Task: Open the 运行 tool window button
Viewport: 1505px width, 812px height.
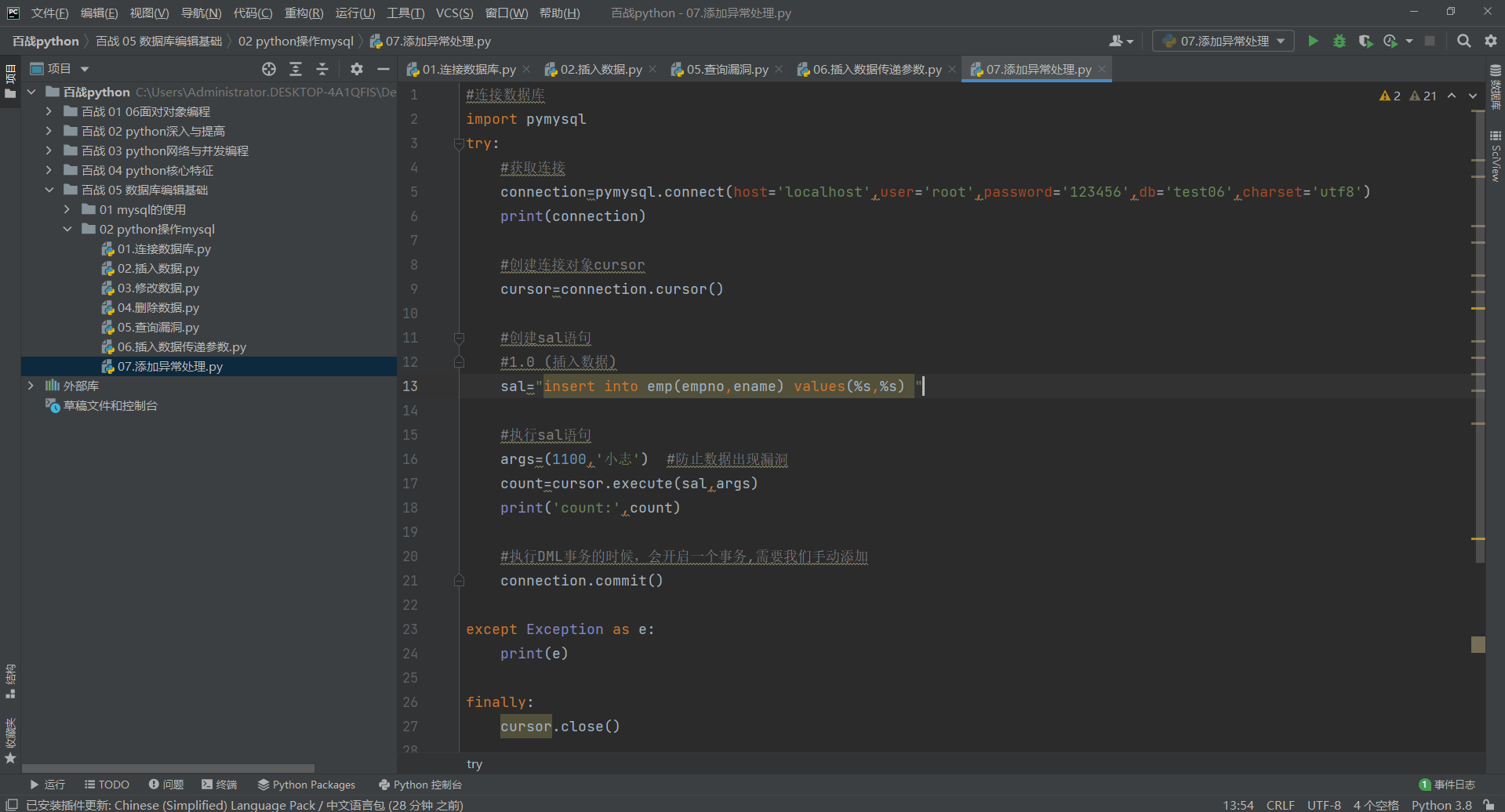Action: 47,785
